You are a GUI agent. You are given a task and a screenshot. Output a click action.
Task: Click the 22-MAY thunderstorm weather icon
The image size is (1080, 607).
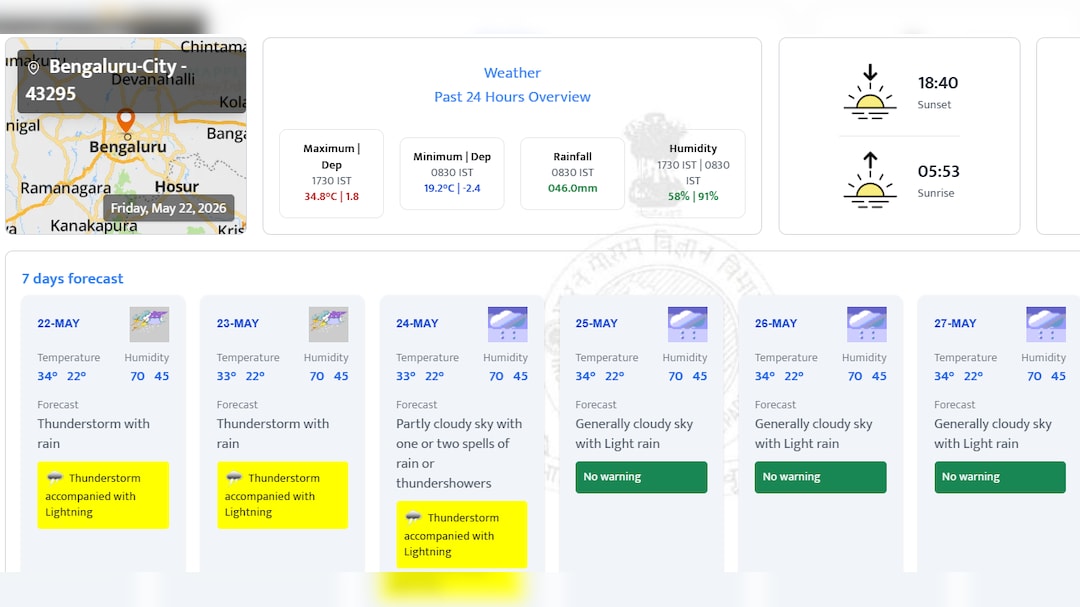click(x=149, y=325)
